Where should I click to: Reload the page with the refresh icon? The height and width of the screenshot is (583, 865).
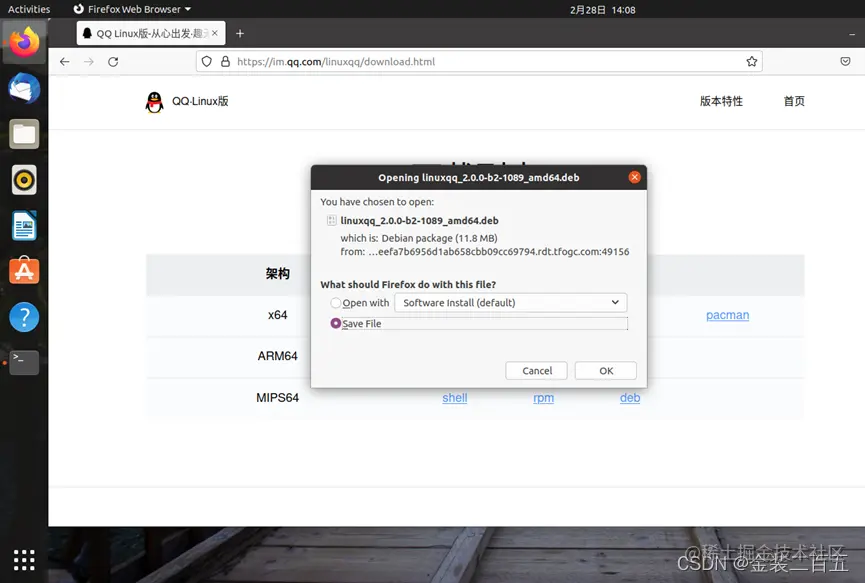(113, 62)
